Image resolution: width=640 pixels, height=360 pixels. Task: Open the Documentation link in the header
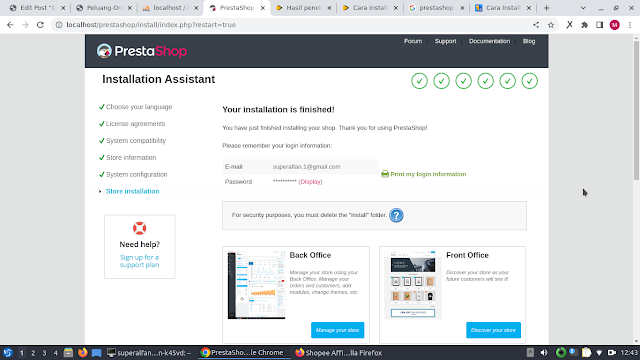[489, 41]
